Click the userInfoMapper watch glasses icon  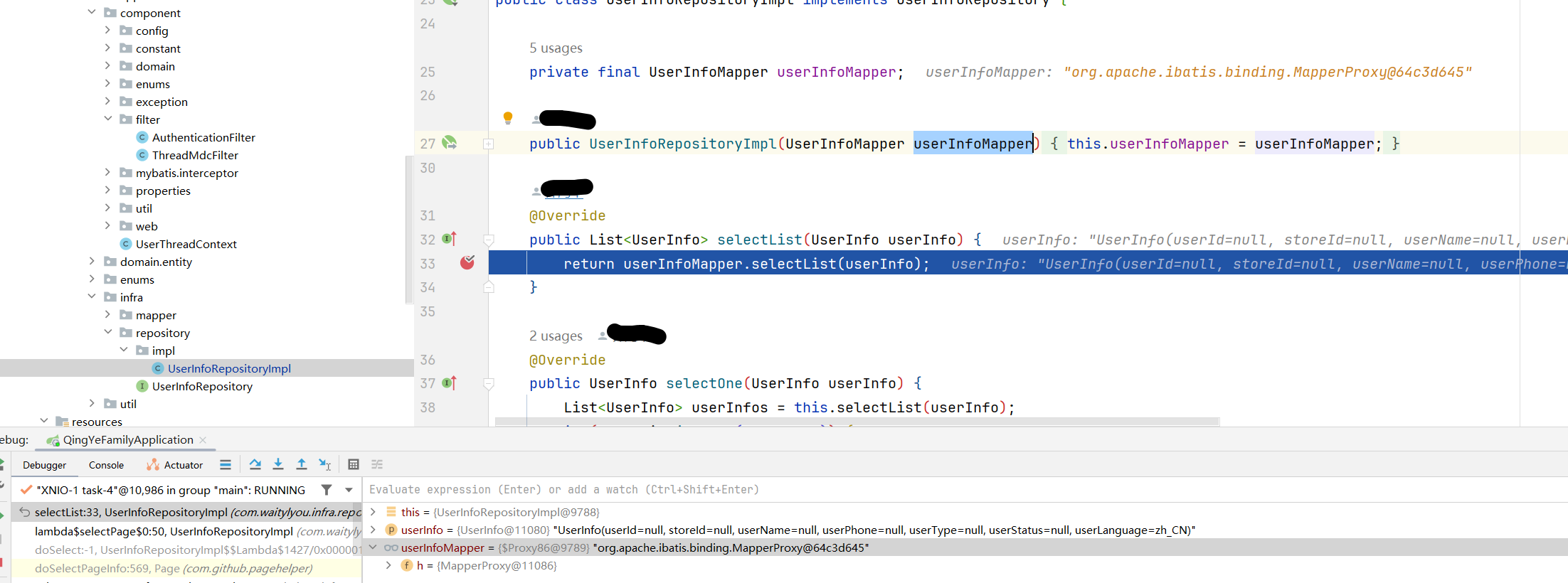tap(391, 547)
